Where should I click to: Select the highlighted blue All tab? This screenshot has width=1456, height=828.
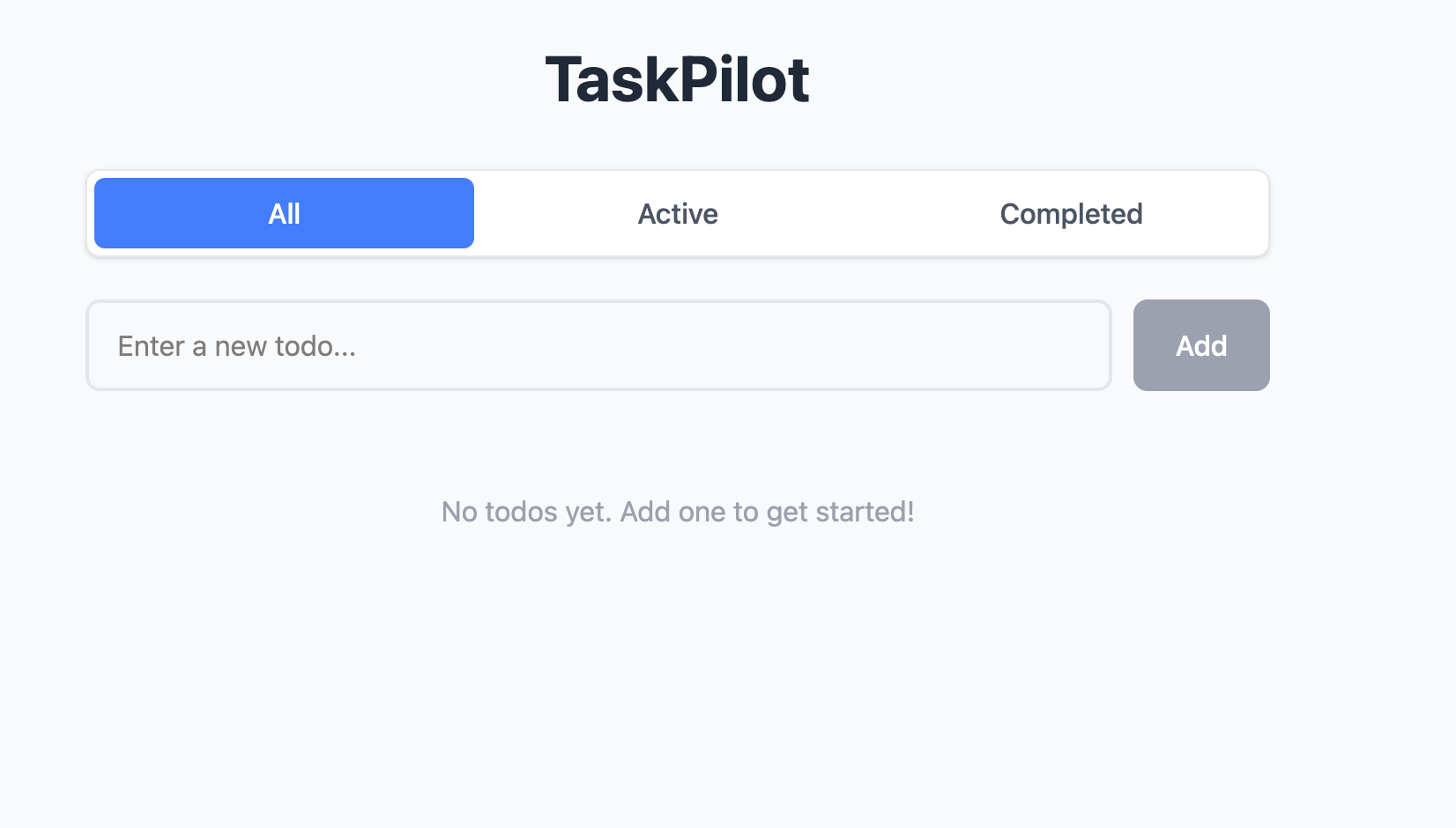[x=283, y=213]
